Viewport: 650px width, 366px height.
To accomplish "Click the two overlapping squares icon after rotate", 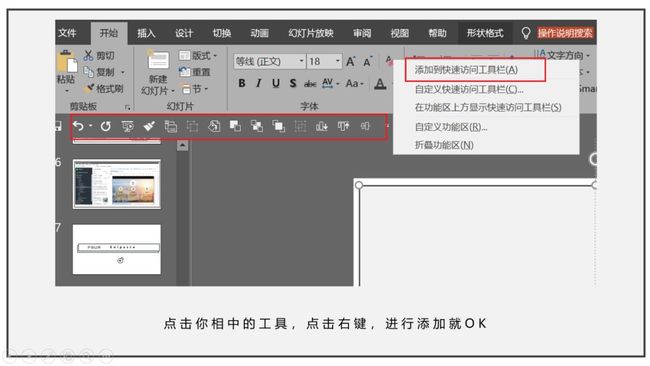I will point(235,126).
